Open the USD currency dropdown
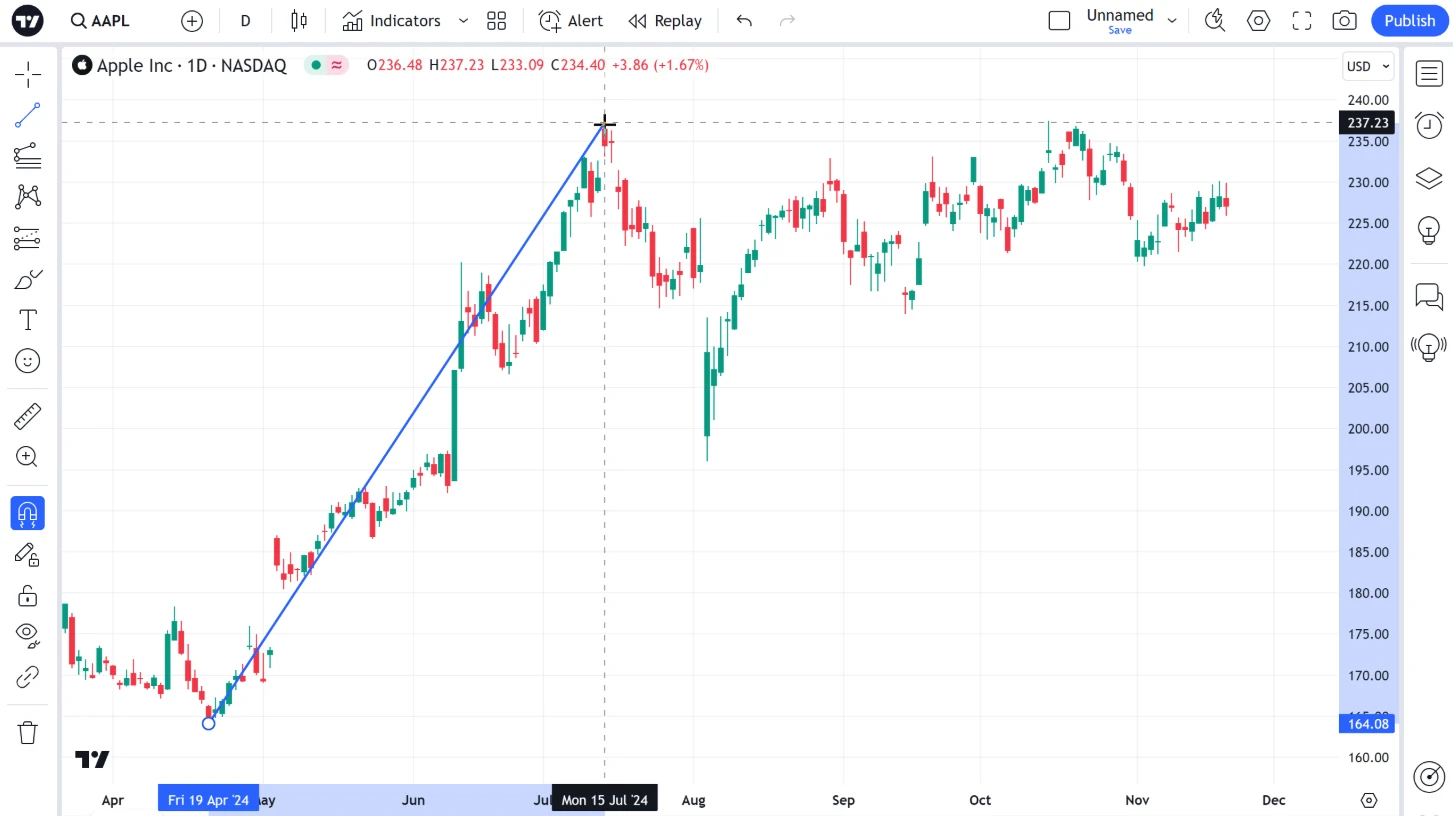The width and height of the screenshot is (1453, 816). click(1368, 67)
